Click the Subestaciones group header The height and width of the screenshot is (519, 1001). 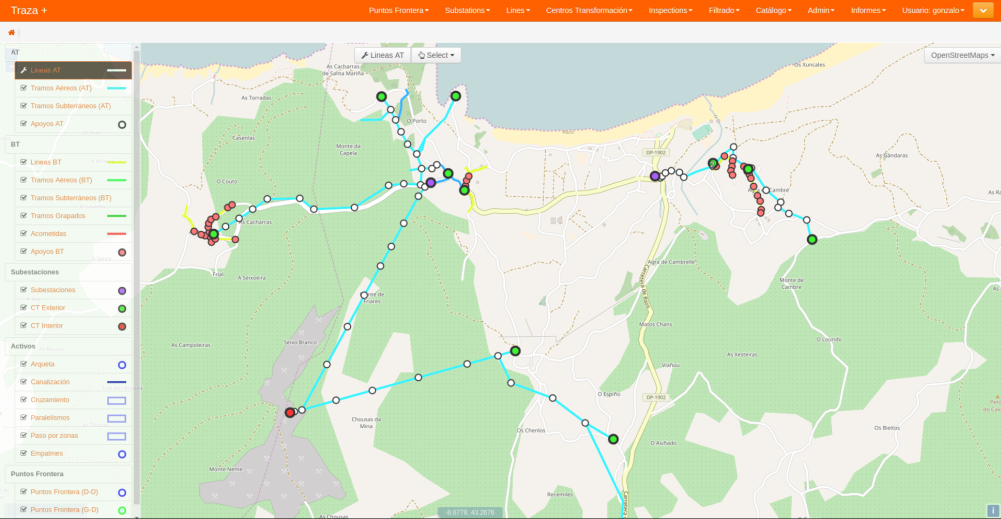[x=68, y=272]
